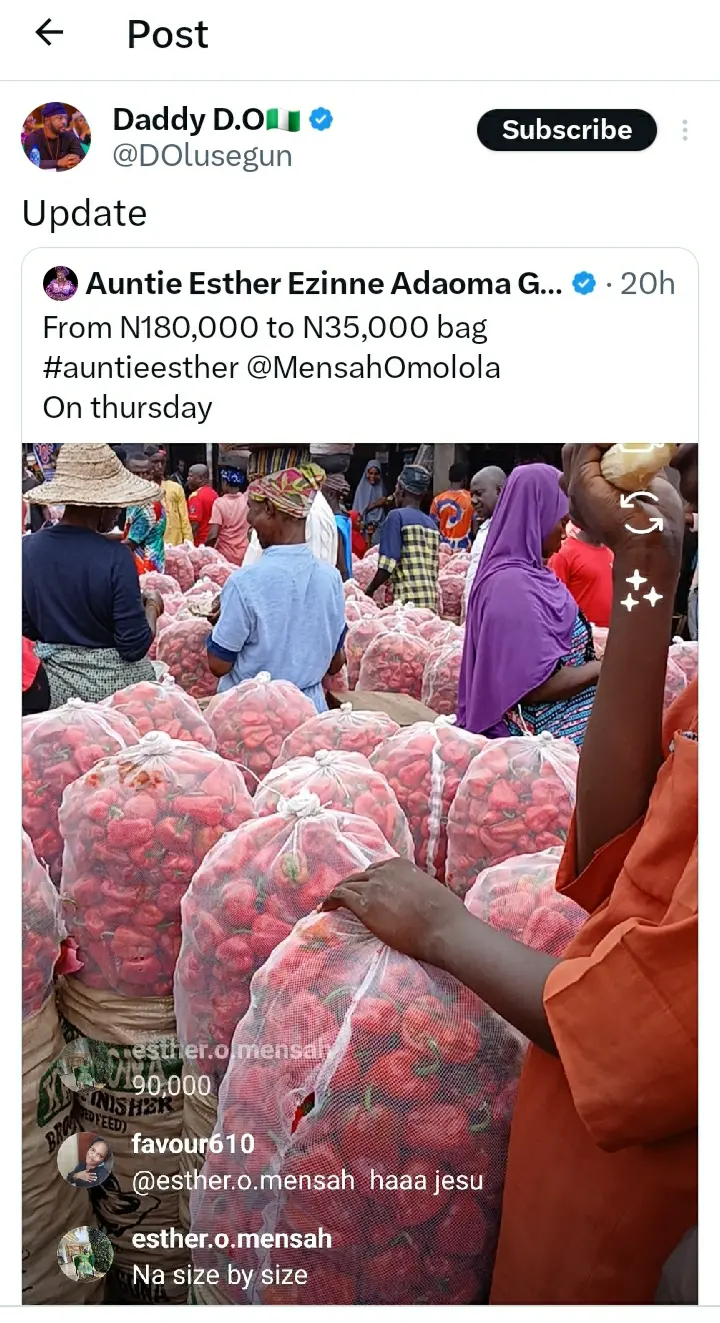Tap esther.o.mensah avatar beside 'Na size by size'
The image size is (720, 1323).
(x=85, y=1254)
